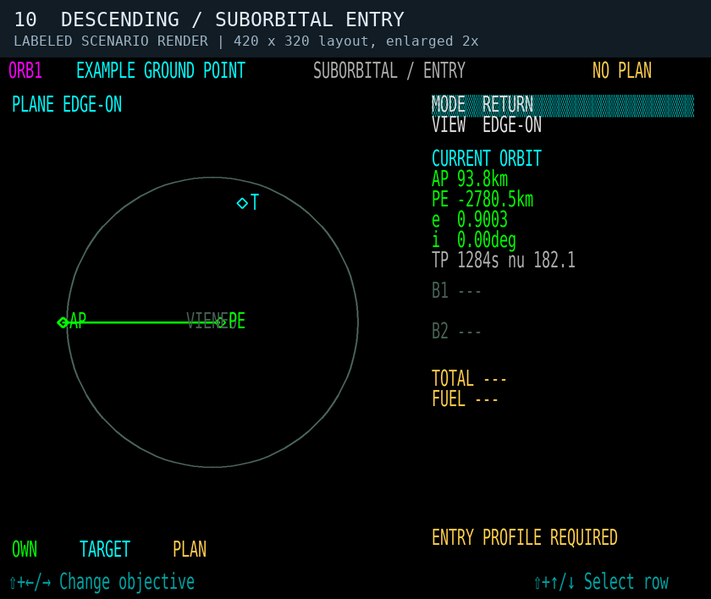Click the AP apoapsis diamond marker
The height and width of the screenshot is (599, 711).
63,322
